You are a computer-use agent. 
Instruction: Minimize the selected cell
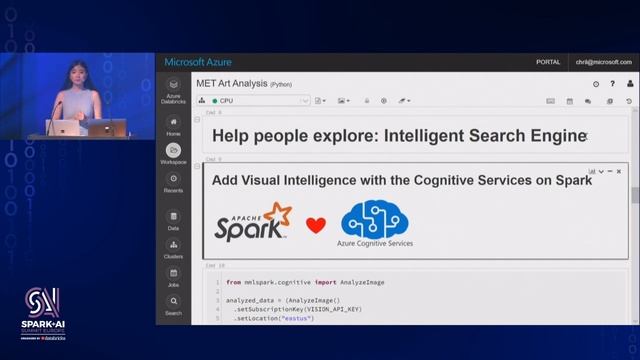tap(610, 171)
